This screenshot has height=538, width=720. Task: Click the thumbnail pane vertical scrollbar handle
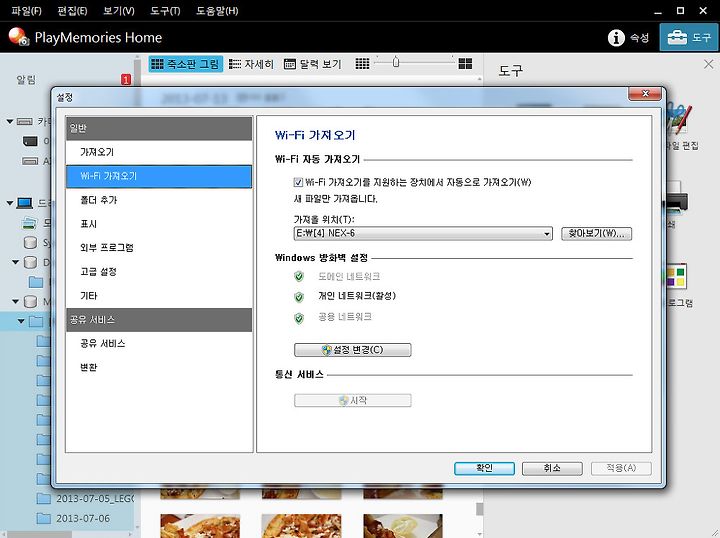pyautogui.click(x=479, y=509)
